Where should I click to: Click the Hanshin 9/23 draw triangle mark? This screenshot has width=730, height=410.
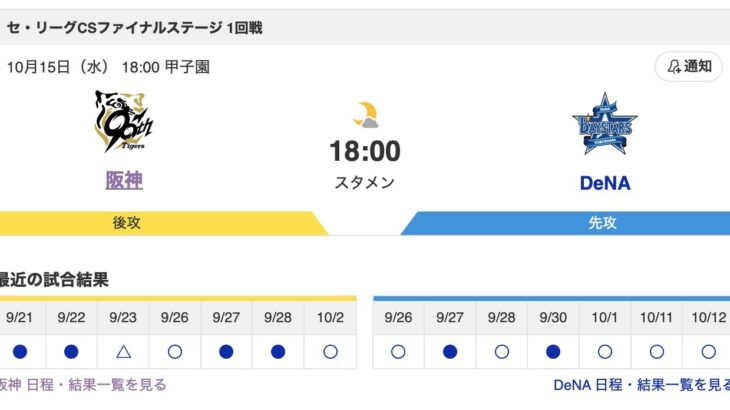tap(123, 352)
